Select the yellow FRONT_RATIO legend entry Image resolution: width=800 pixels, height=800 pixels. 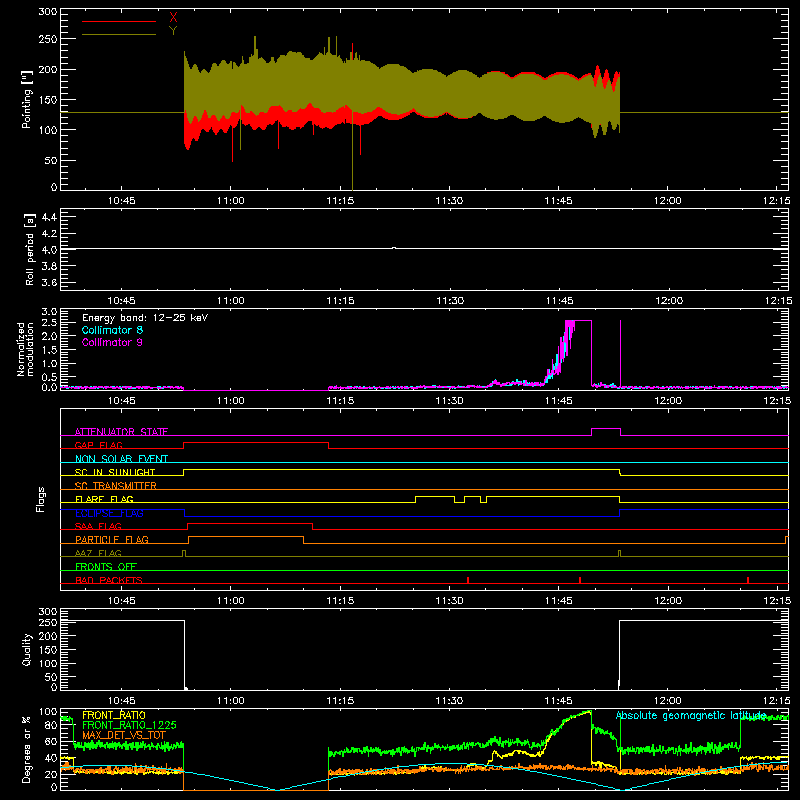114,715
